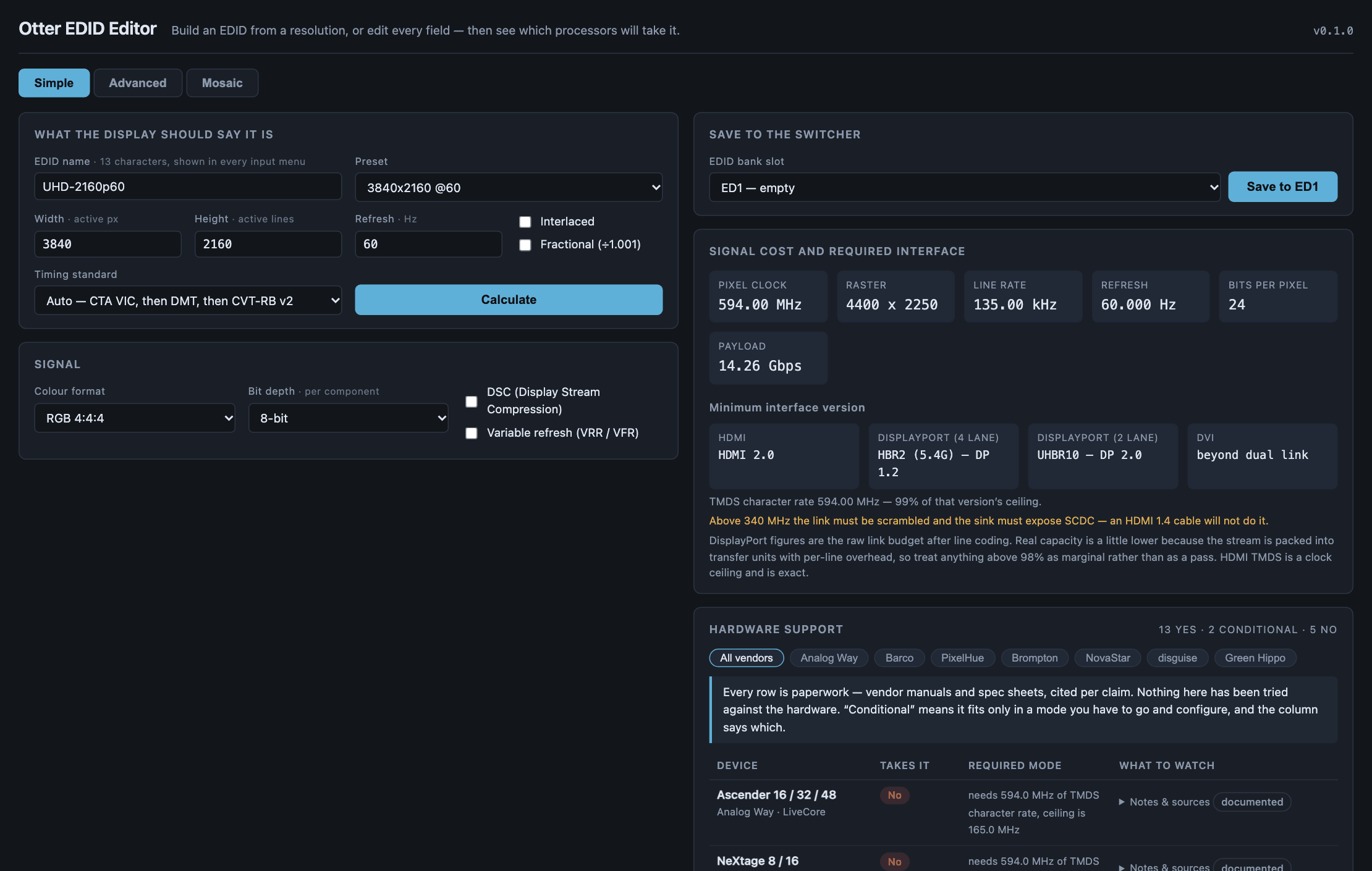Filter hardware by NovaStar
This screenshot has height=871, width=1372.
[x=1107, y=658]
